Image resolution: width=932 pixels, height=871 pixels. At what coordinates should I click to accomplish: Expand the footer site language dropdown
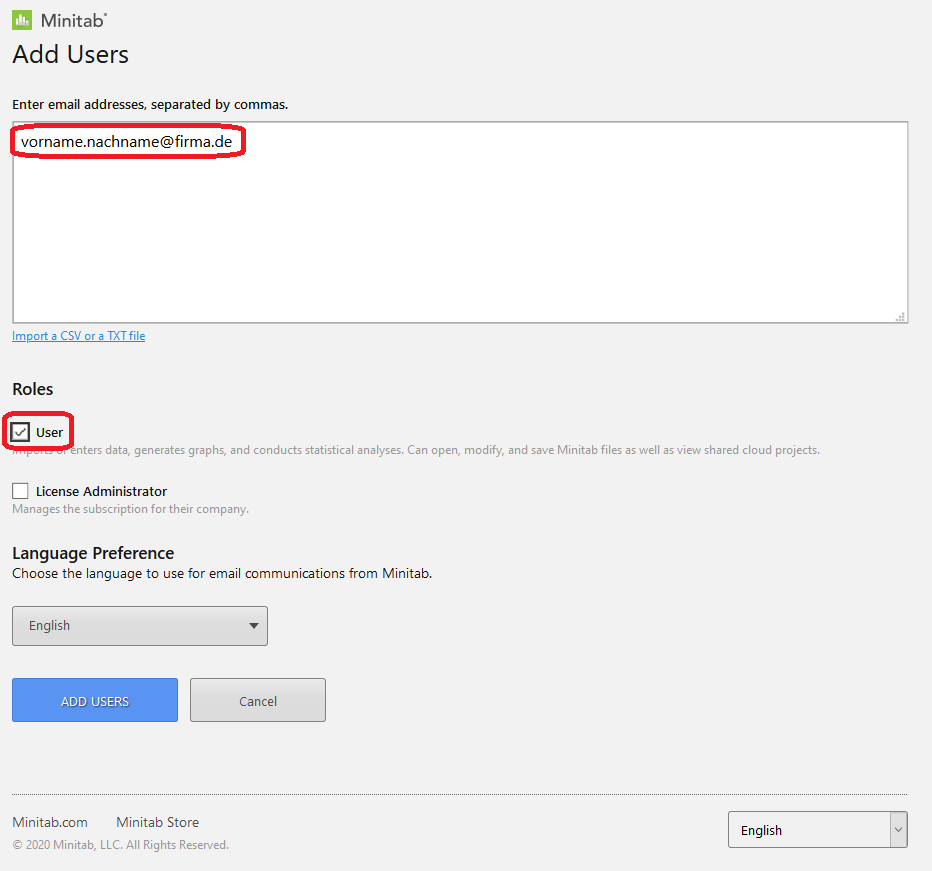point(818,830)
